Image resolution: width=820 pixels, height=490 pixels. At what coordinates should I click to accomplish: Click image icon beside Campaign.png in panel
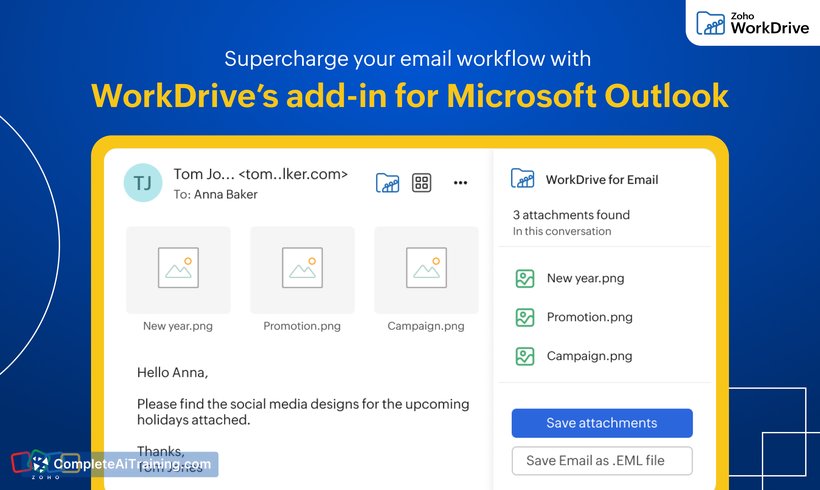[525, 356]
